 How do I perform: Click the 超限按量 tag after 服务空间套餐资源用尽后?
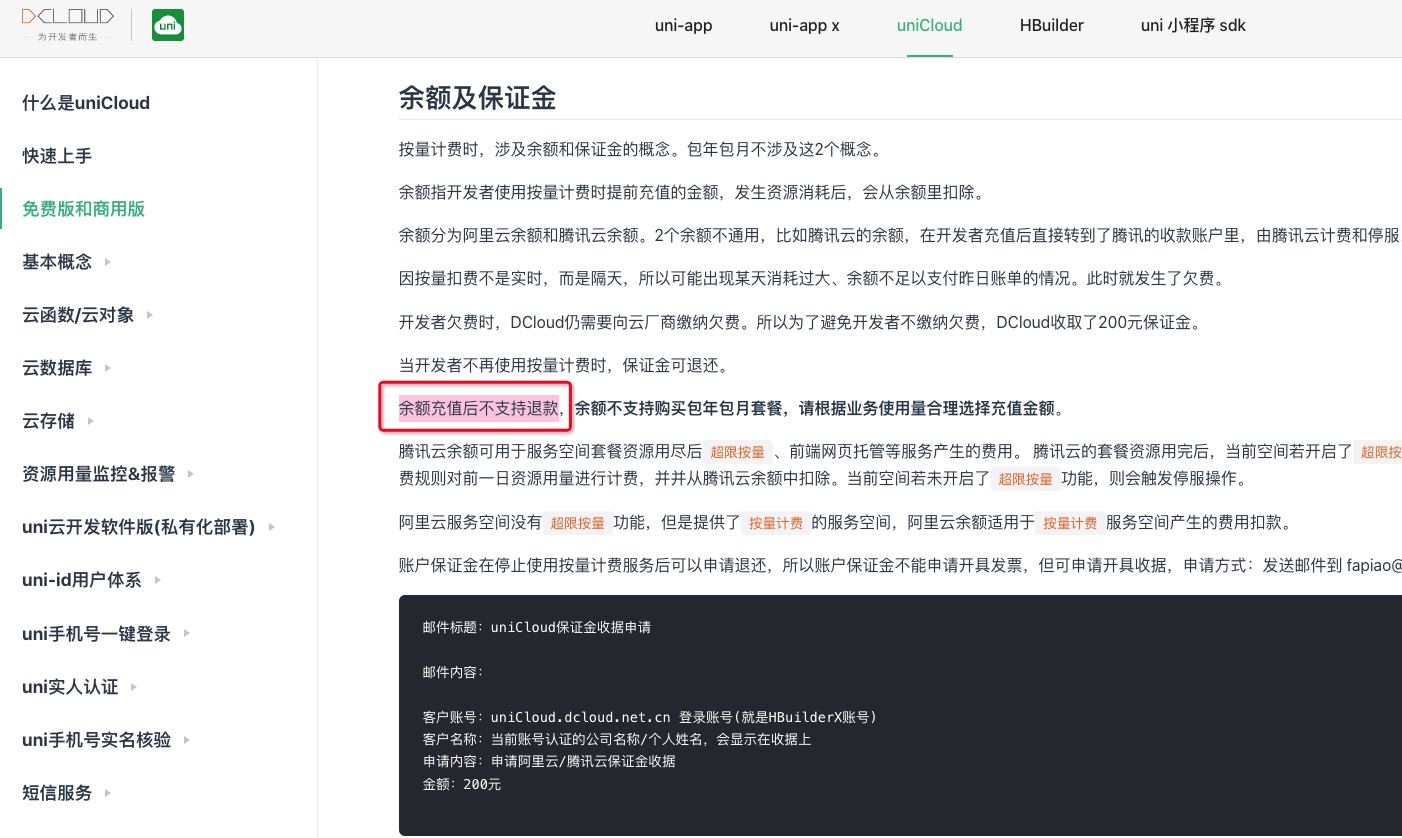[x=740, y=452]
